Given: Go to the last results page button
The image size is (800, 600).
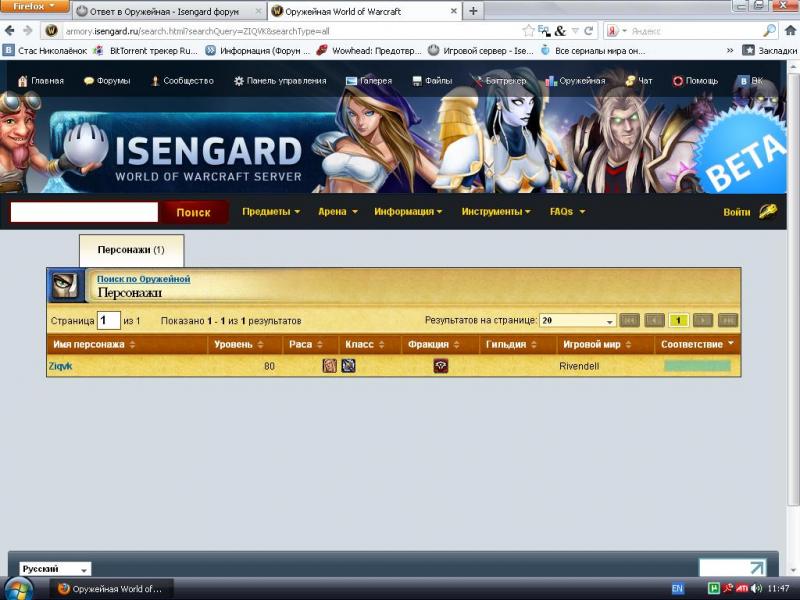Looking at the screenshot, I should [x=728, y=320].
